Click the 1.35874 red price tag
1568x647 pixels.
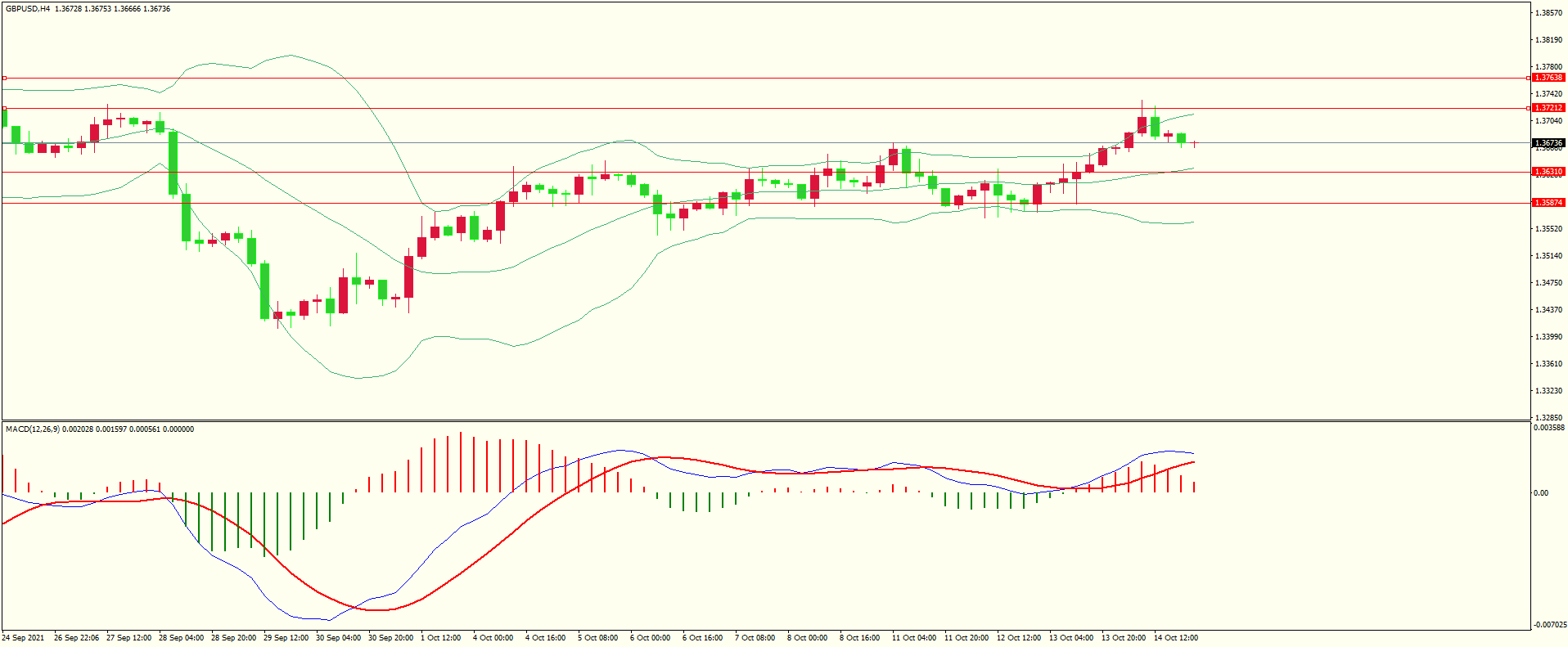coord(1548,203)
